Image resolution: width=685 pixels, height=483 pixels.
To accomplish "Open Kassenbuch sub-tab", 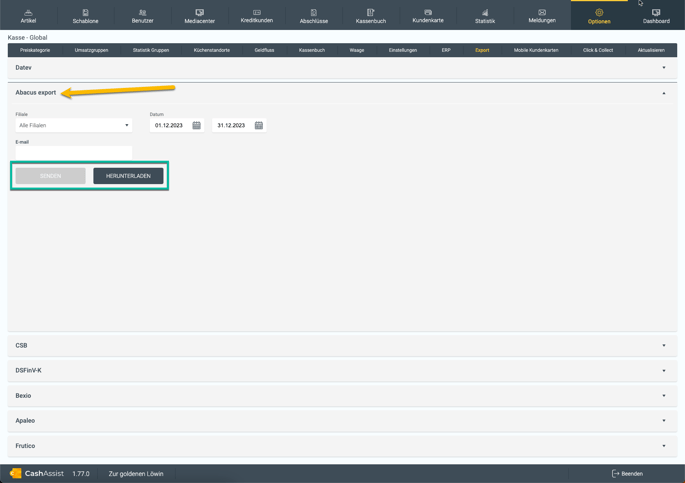I will [312, 50].
